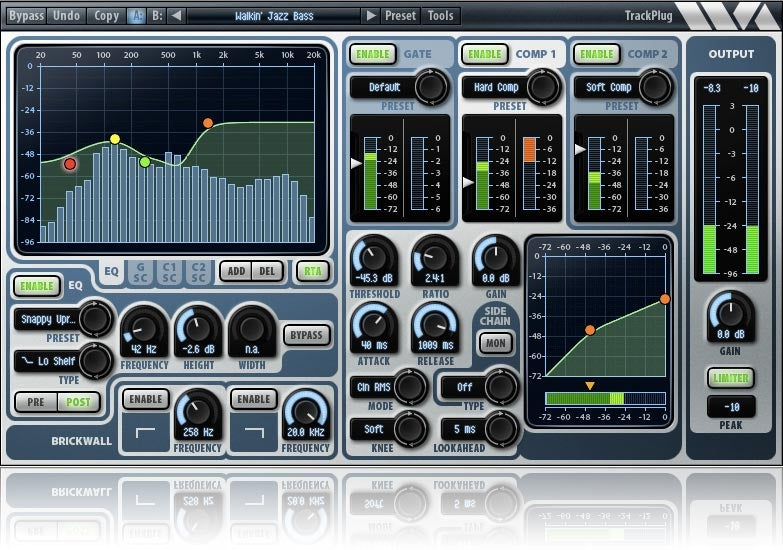The image size is (783, 550).
Task: Select the green EQ band node
Action: point(145,162)
